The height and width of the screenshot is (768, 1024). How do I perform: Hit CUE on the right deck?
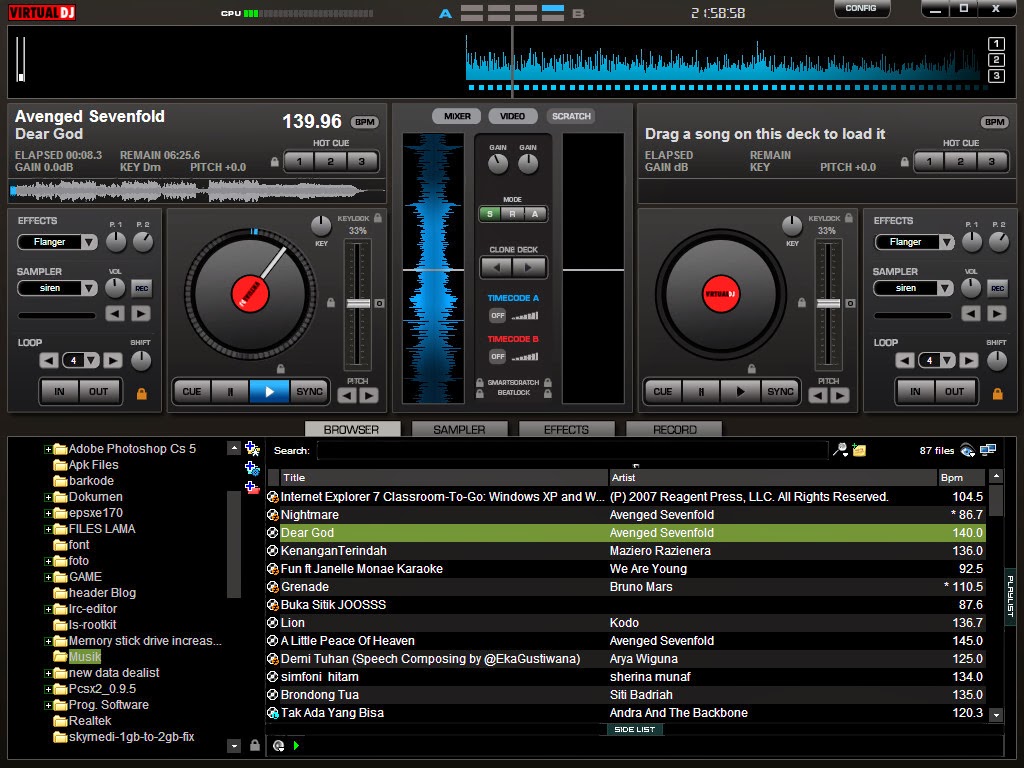(662, 392)
